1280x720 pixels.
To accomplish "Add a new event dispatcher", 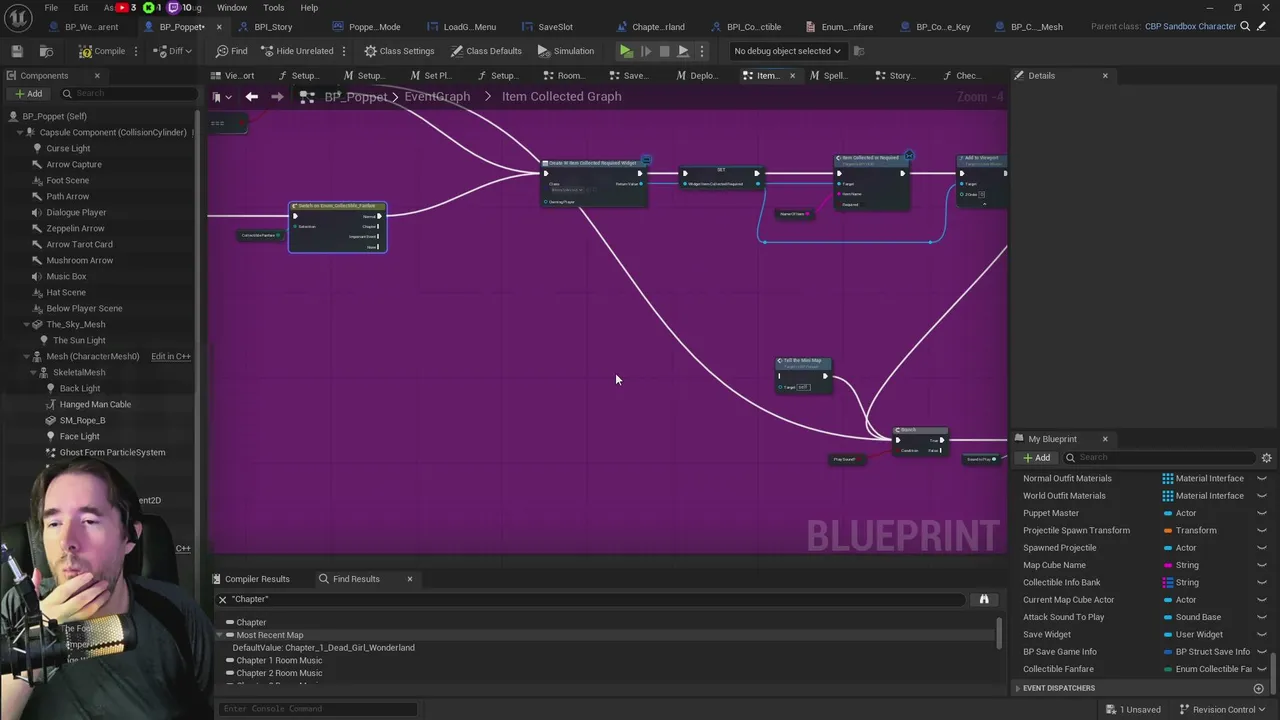I will coord(1259,688).
